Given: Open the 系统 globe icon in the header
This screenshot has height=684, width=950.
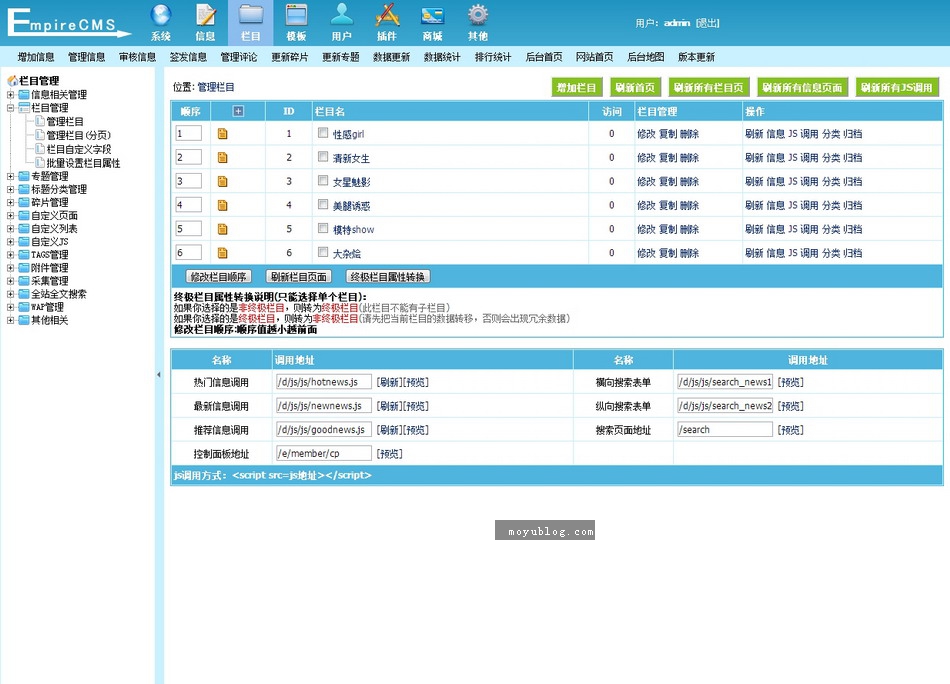Looking at the screenshot, I should click(x=161, y=15).
